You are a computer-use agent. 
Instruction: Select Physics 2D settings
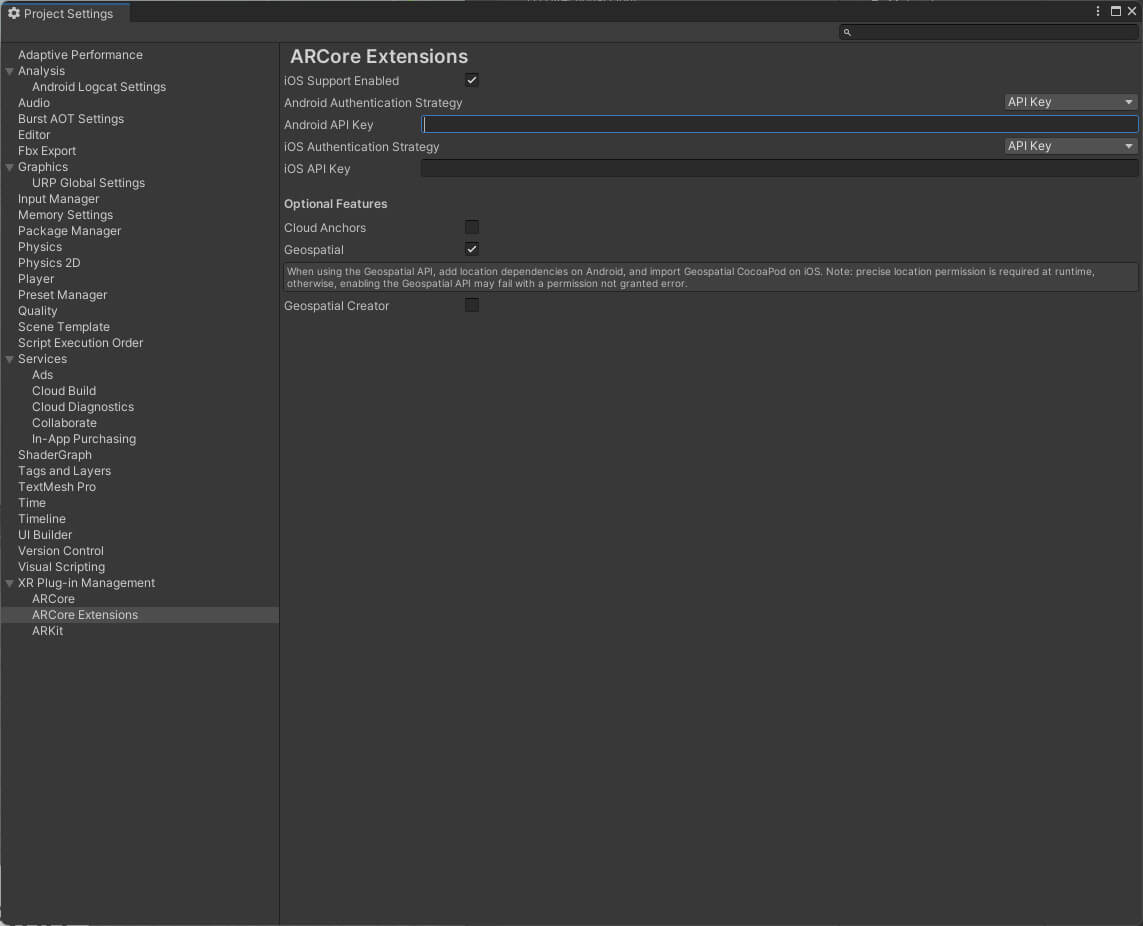pyautogui.click(x=49, y=263)
